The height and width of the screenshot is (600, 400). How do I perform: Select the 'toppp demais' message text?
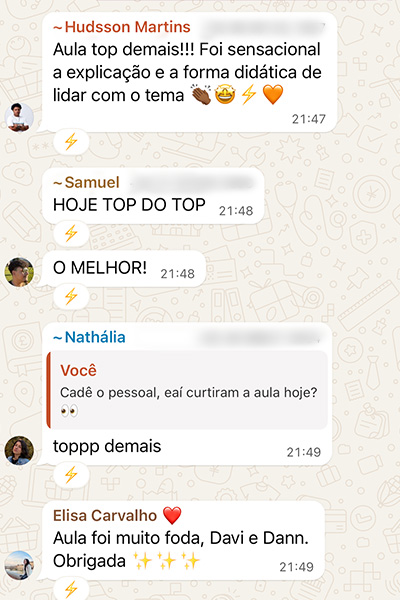pos(107,446)
